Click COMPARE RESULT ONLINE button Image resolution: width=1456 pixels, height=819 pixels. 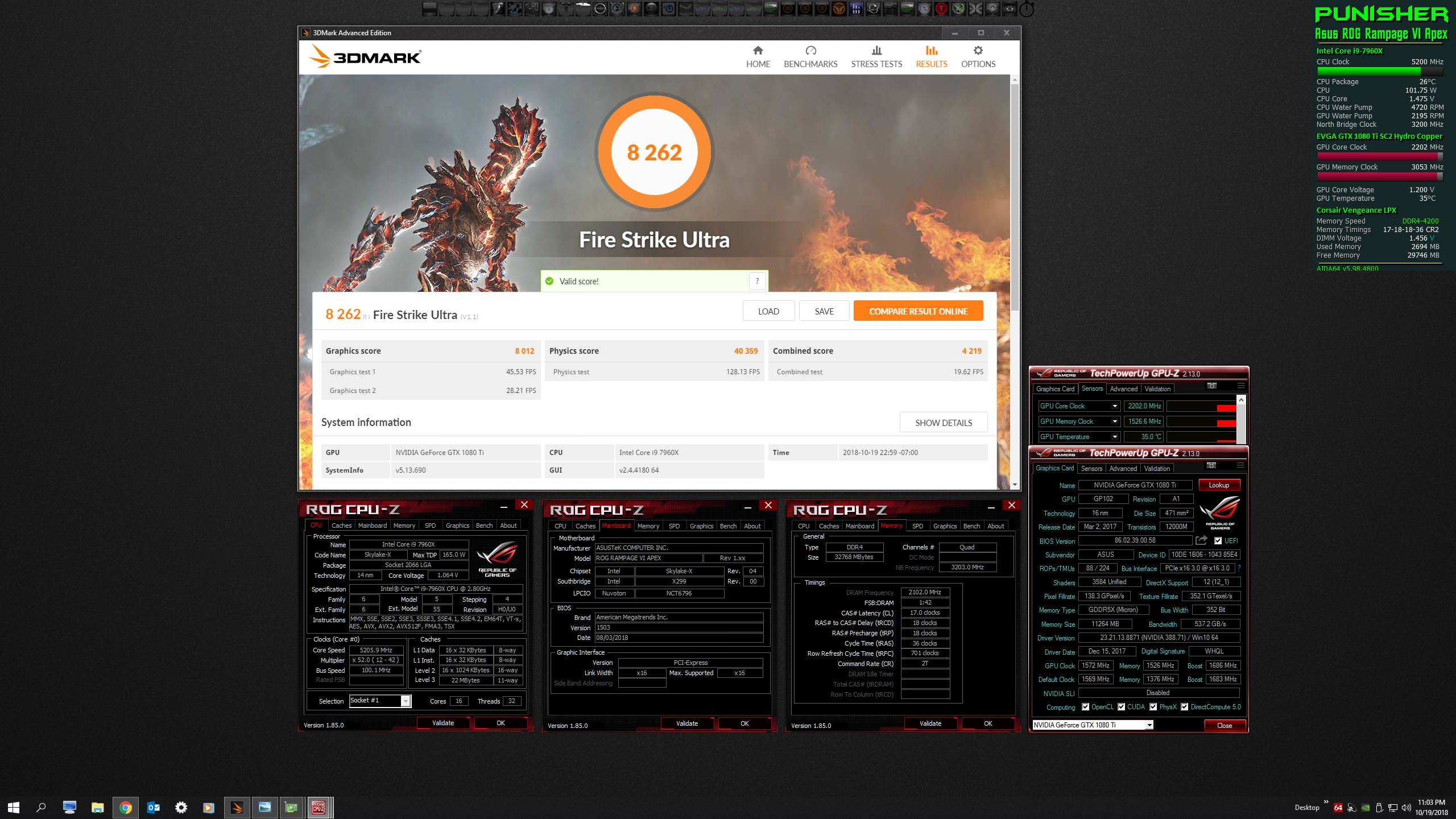point(918,311)
